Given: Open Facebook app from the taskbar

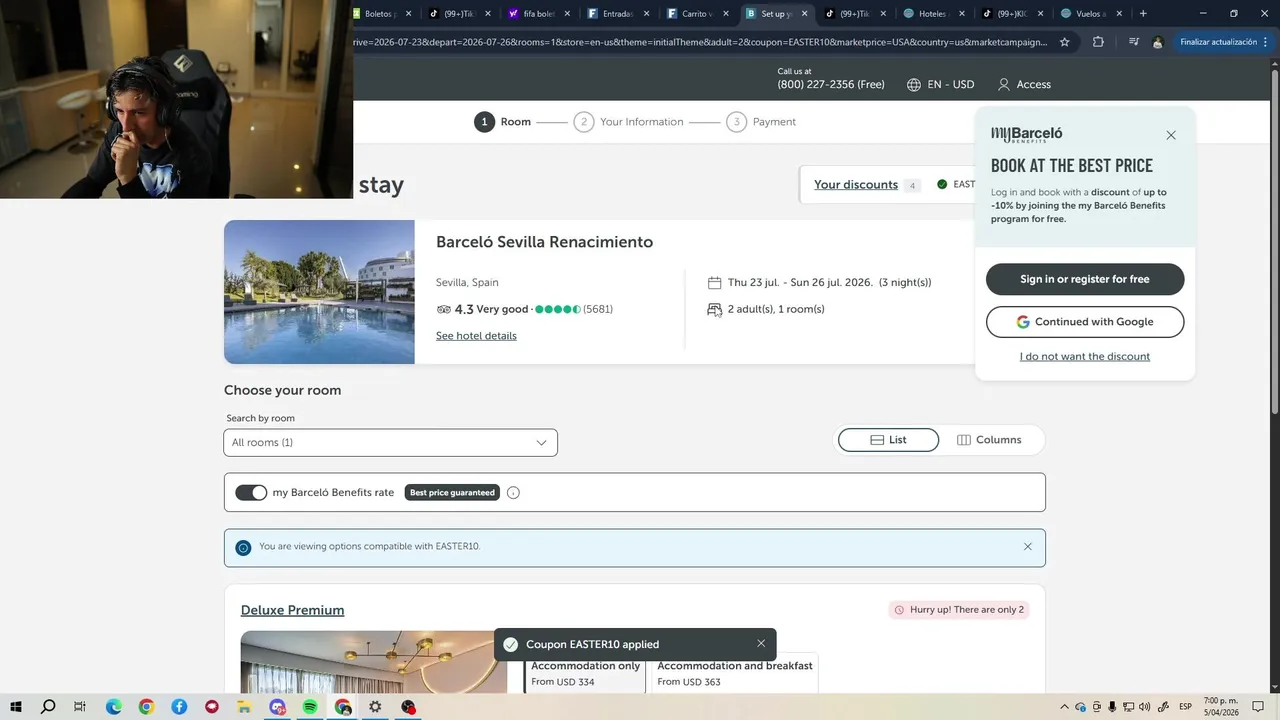Looking at the screenshot, I should coord(179,707).
